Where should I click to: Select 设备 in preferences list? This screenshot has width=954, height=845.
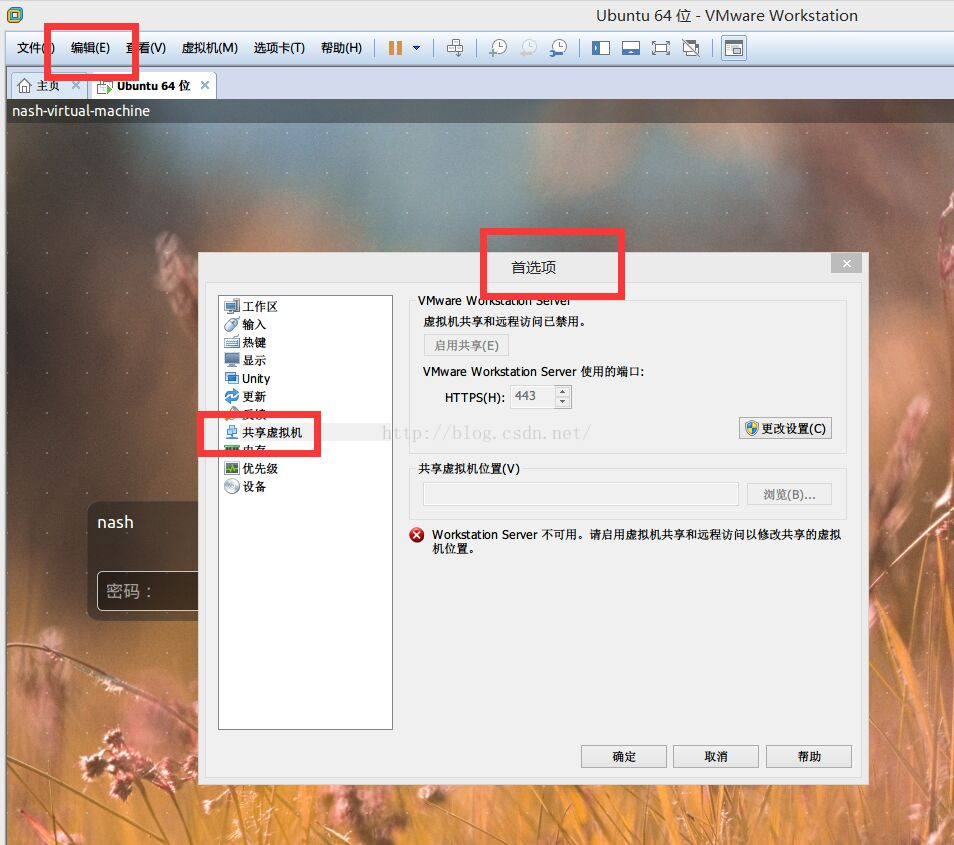pos(254,487)
